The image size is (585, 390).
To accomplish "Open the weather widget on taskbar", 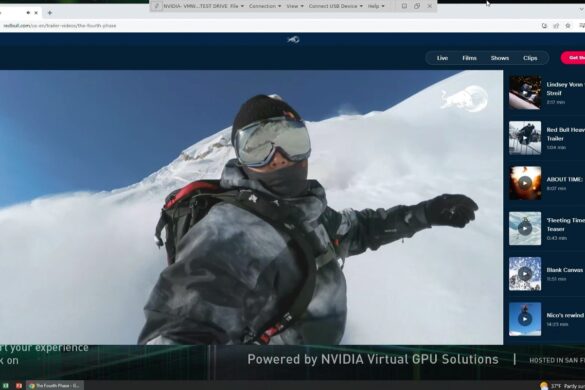I will 563,386.
